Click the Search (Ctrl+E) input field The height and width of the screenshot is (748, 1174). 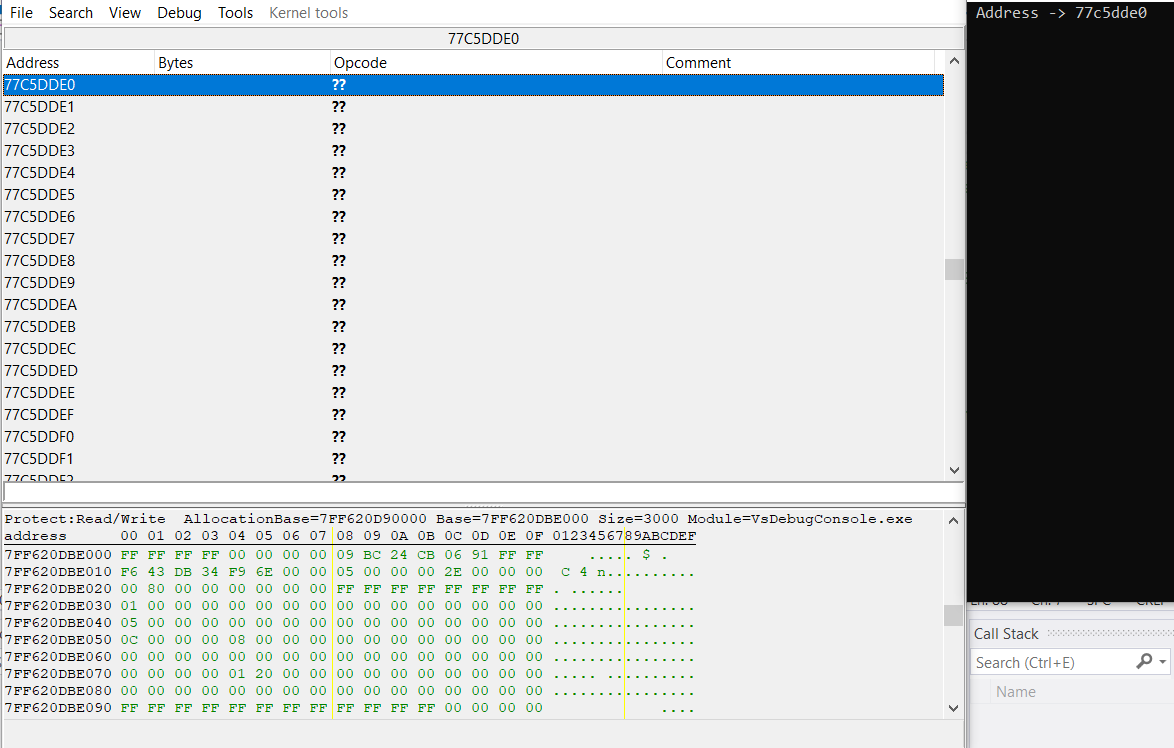click(1050, 662)
